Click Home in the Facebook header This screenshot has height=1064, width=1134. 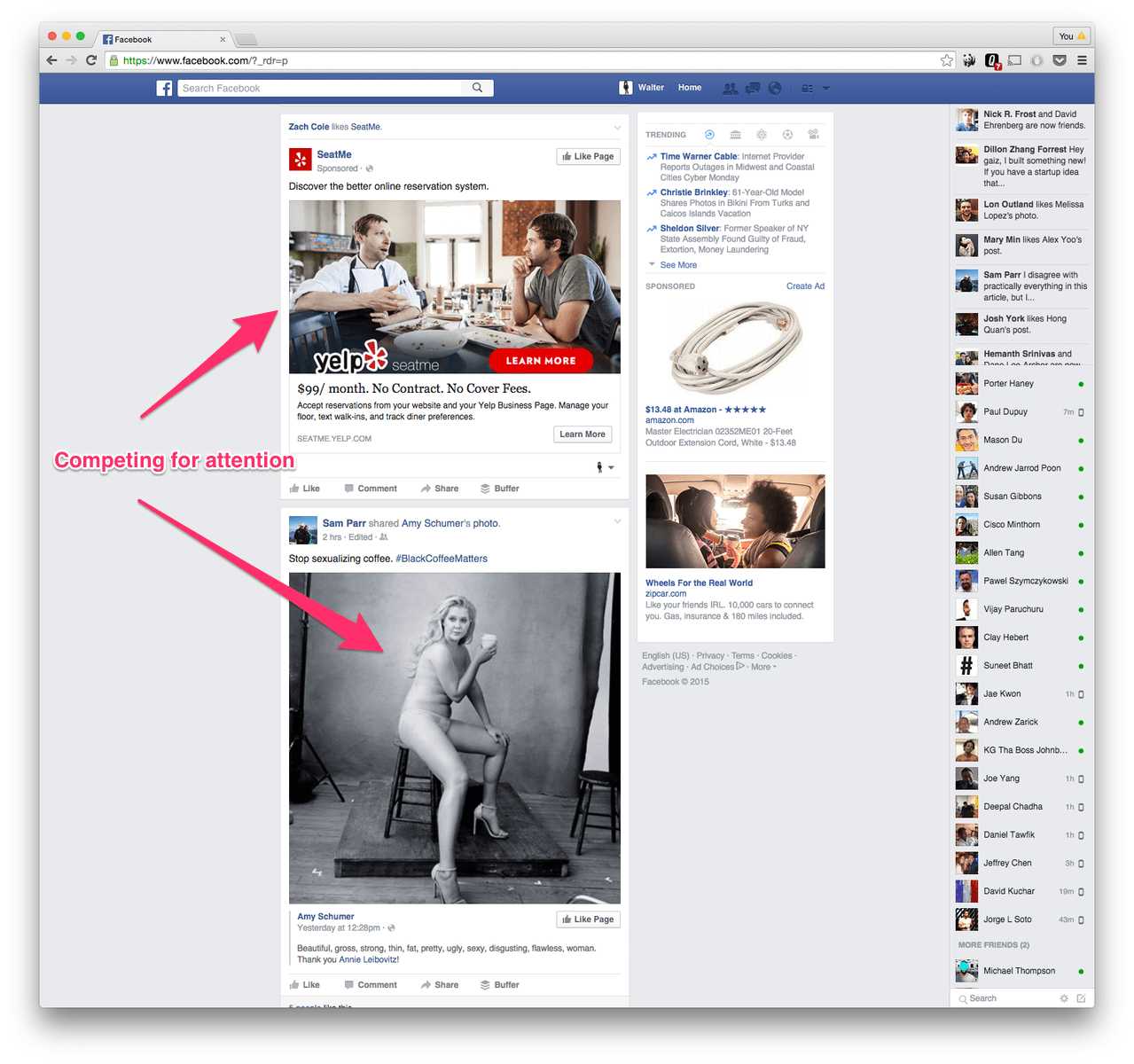coord(690,88)
